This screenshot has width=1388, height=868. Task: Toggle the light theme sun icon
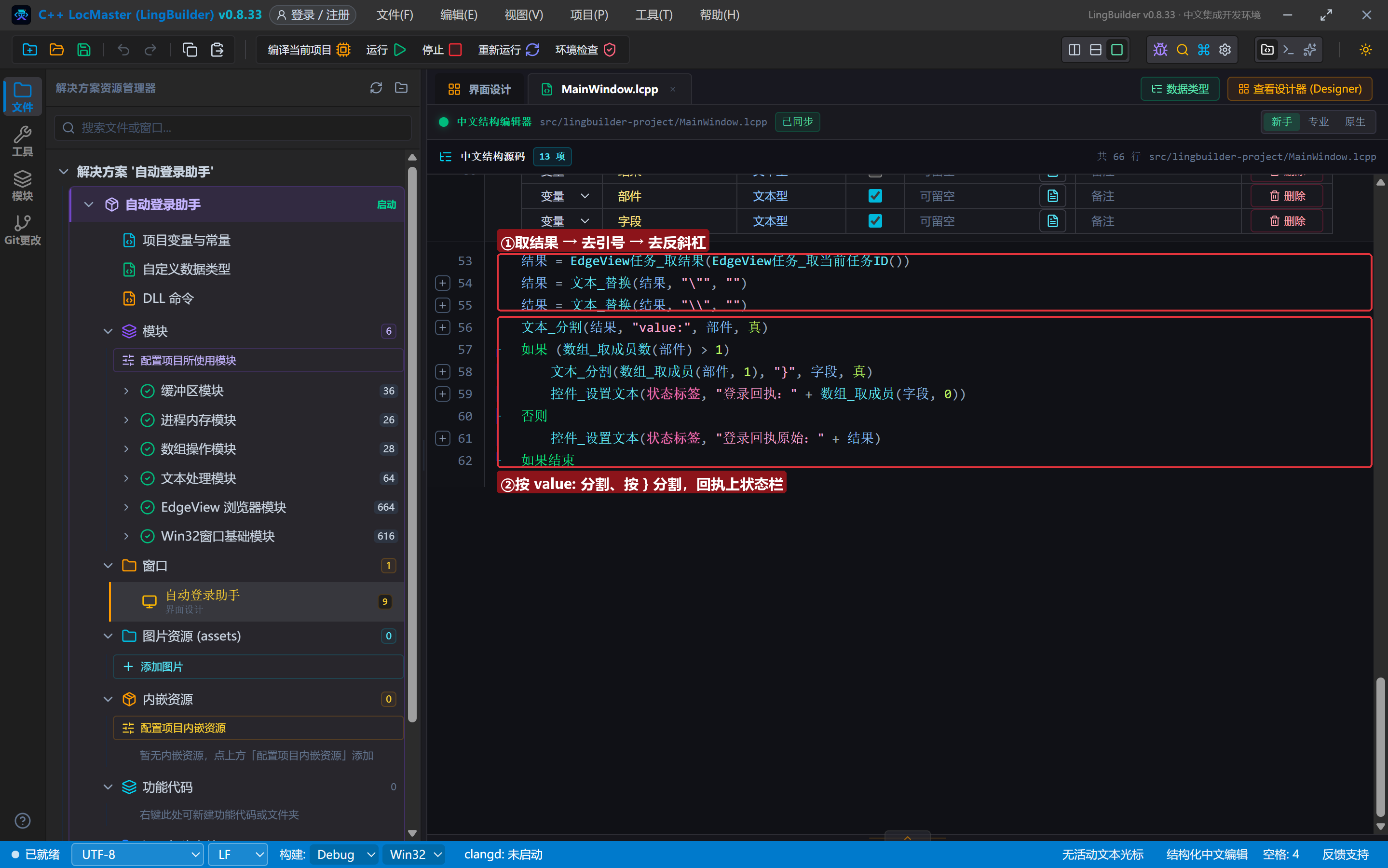1366,50
